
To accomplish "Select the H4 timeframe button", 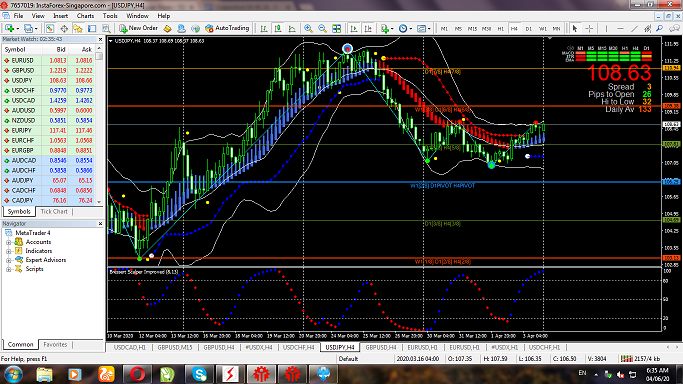I will point(514,28).
